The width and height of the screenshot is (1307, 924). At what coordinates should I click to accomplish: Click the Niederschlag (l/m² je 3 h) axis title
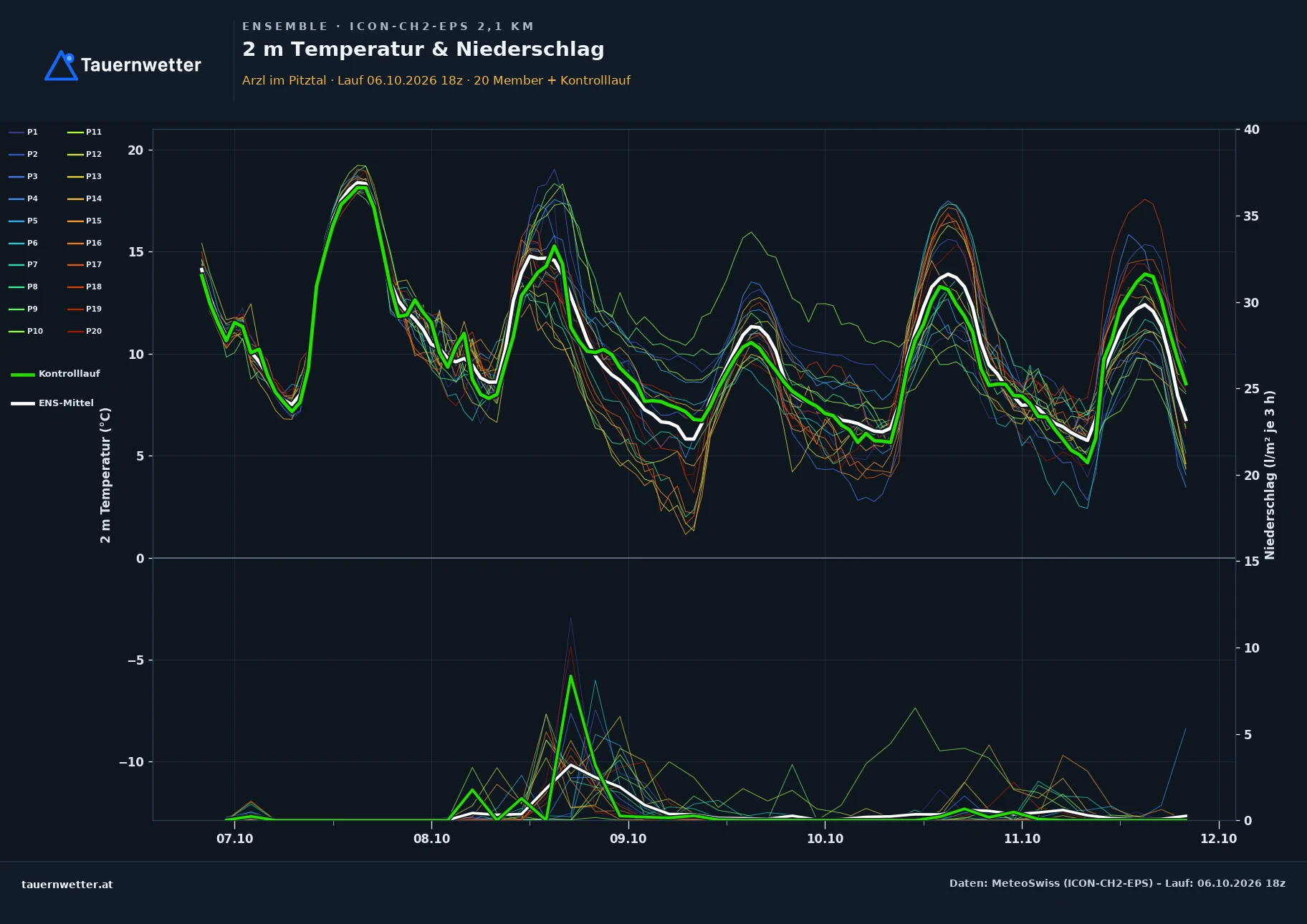click(1270, 475)
